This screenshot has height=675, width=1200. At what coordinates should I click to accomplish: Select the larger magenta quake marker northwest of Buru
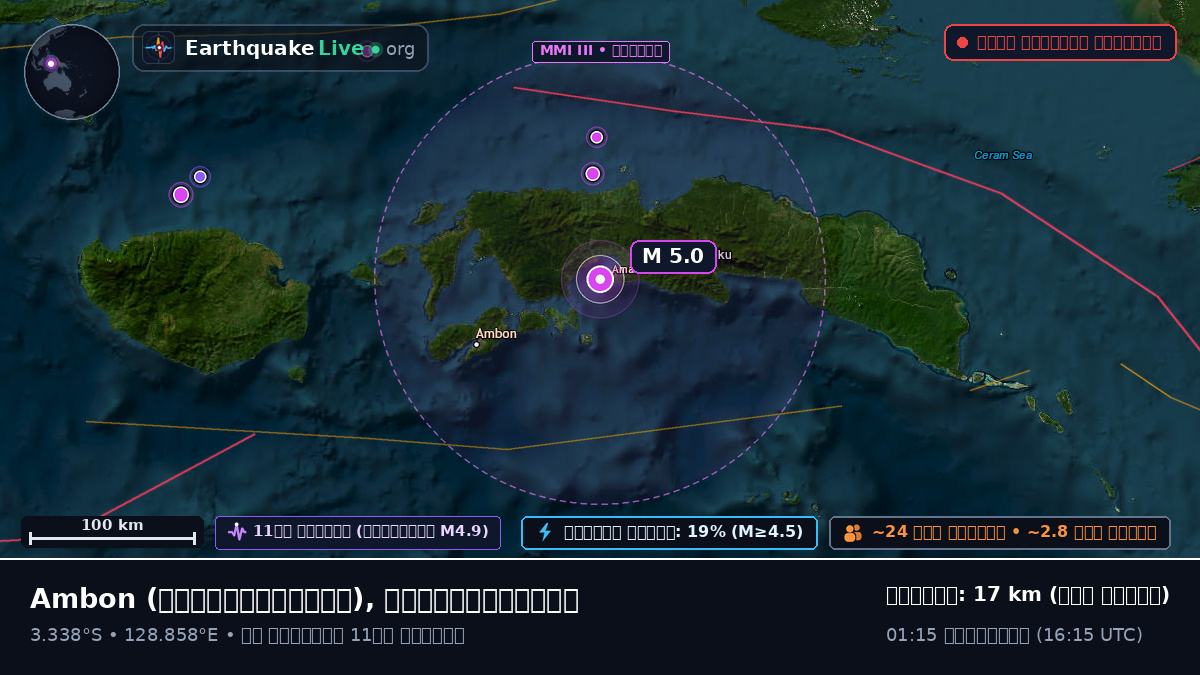181,194
